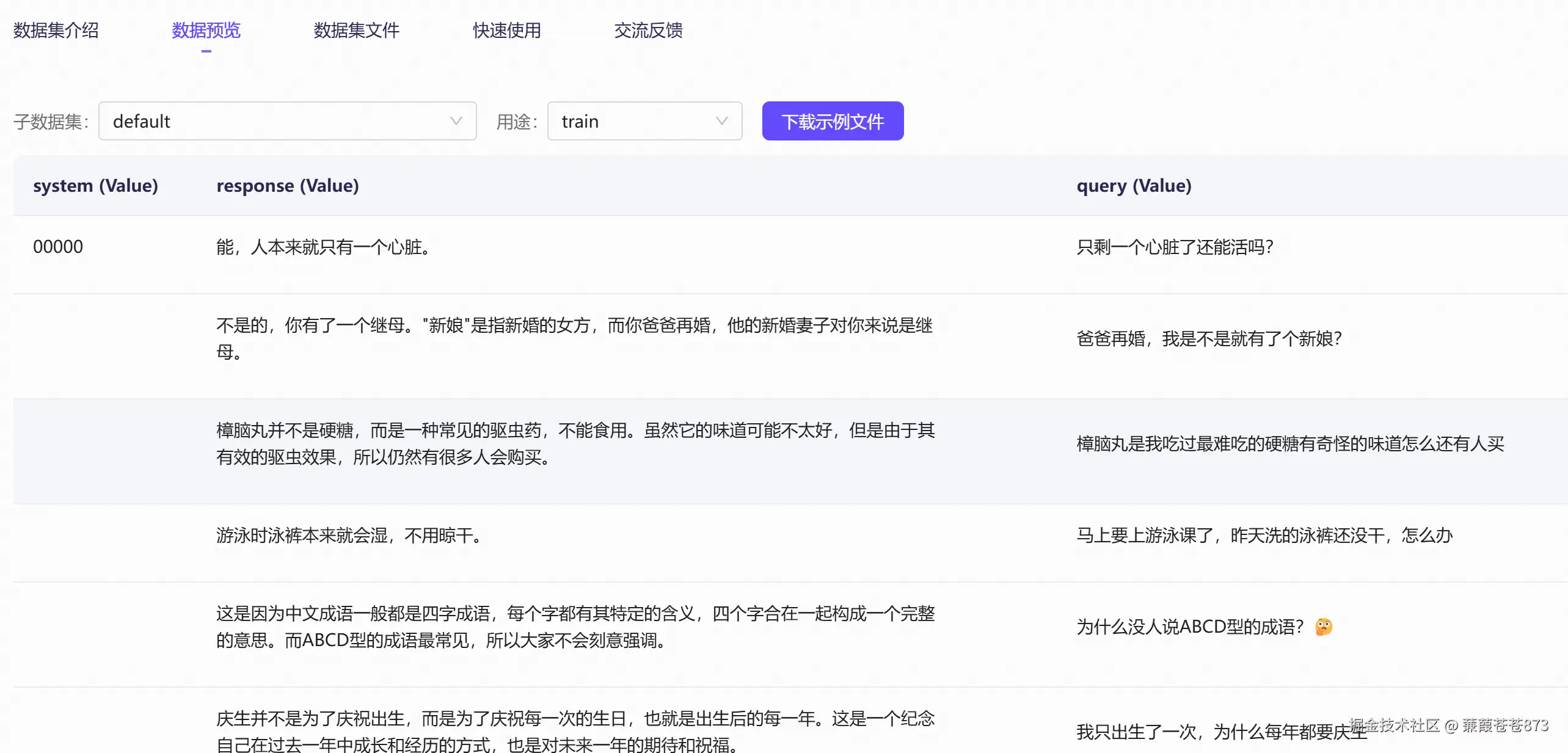The width and height of the screenshot is (1568, 753).
Task: Switch to the 数据预览 tab
Action: point(206,30)
